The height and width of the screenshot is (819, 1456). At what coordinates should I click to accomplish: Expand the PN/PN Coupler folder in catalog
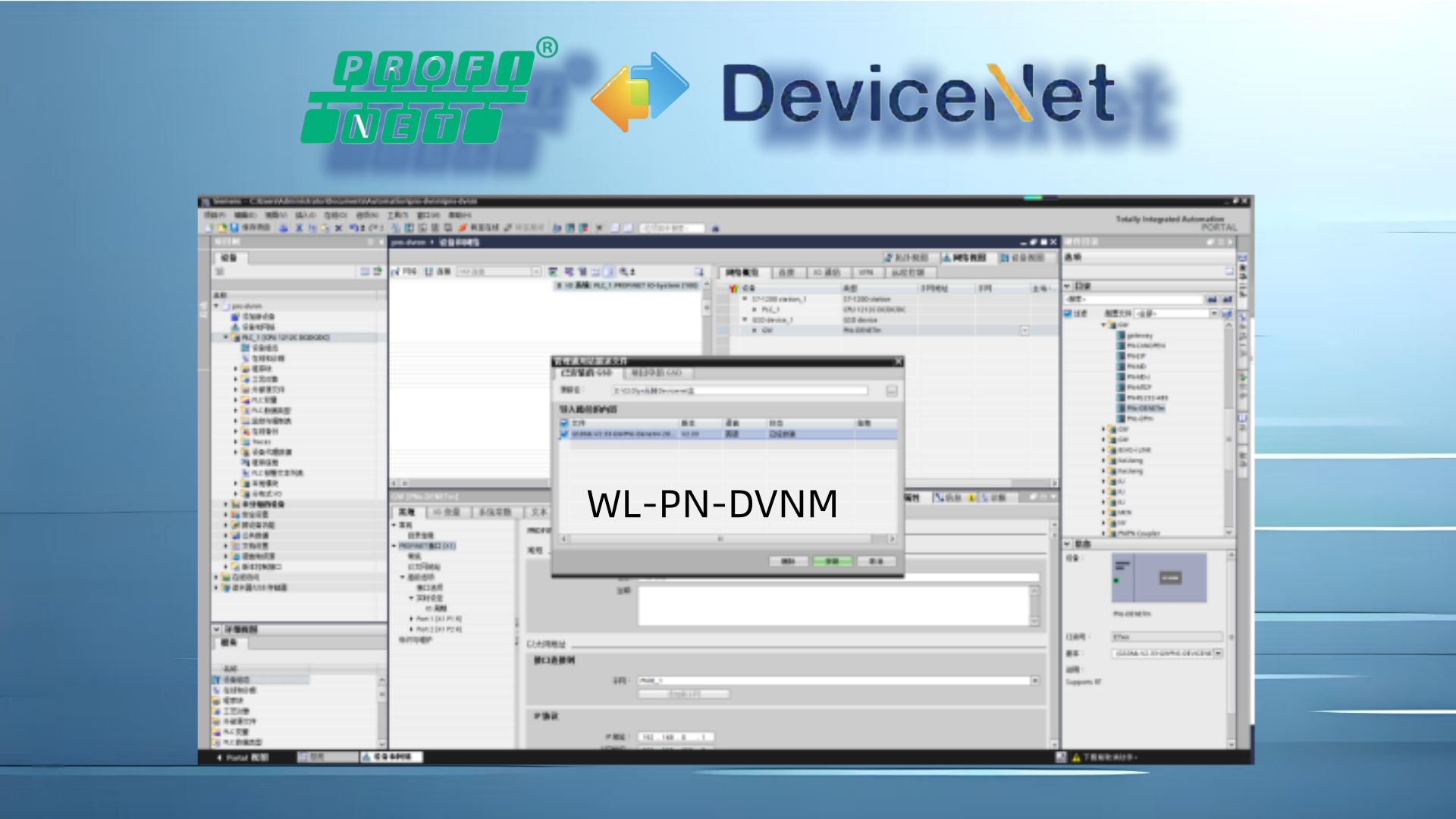click(x=1104, y=533)
